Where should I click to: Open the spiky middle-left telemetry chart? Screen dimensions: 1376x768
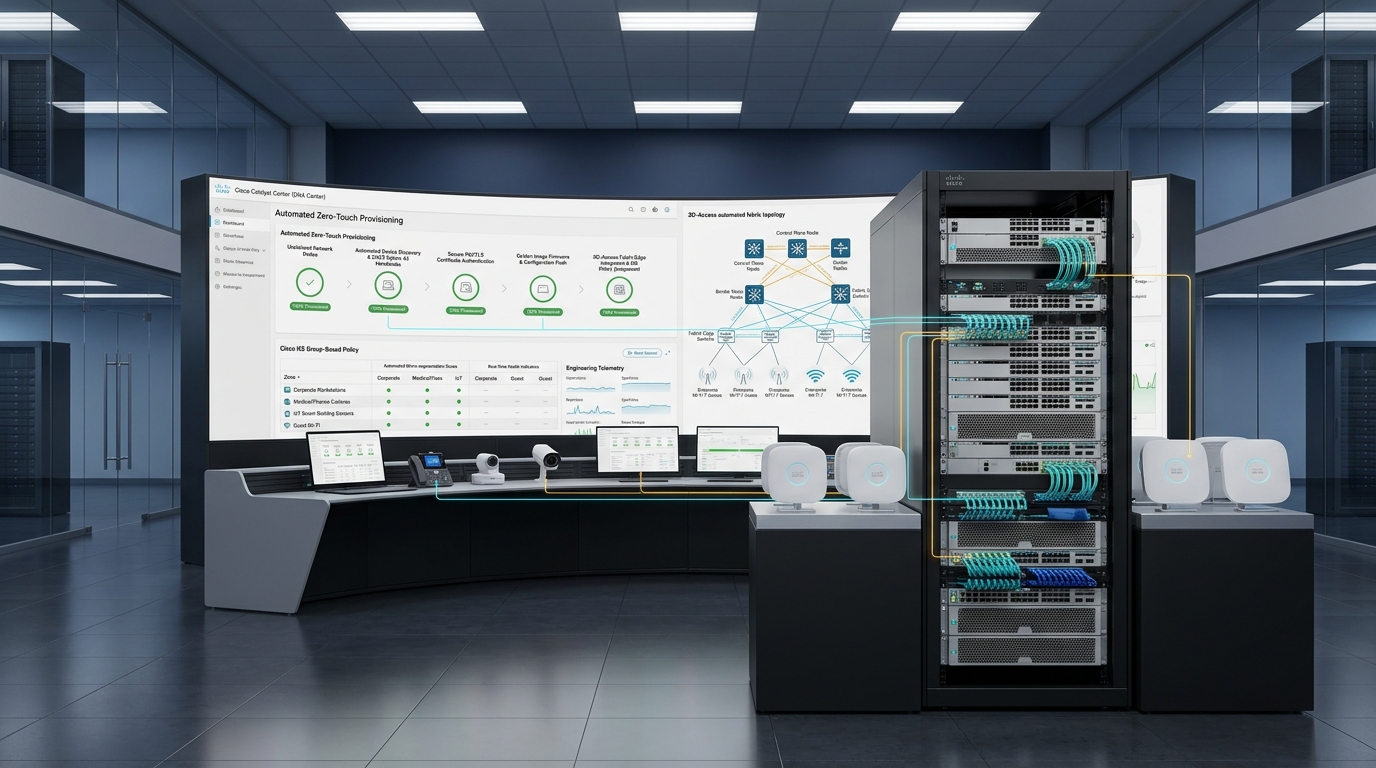click(x=591, y=410)
